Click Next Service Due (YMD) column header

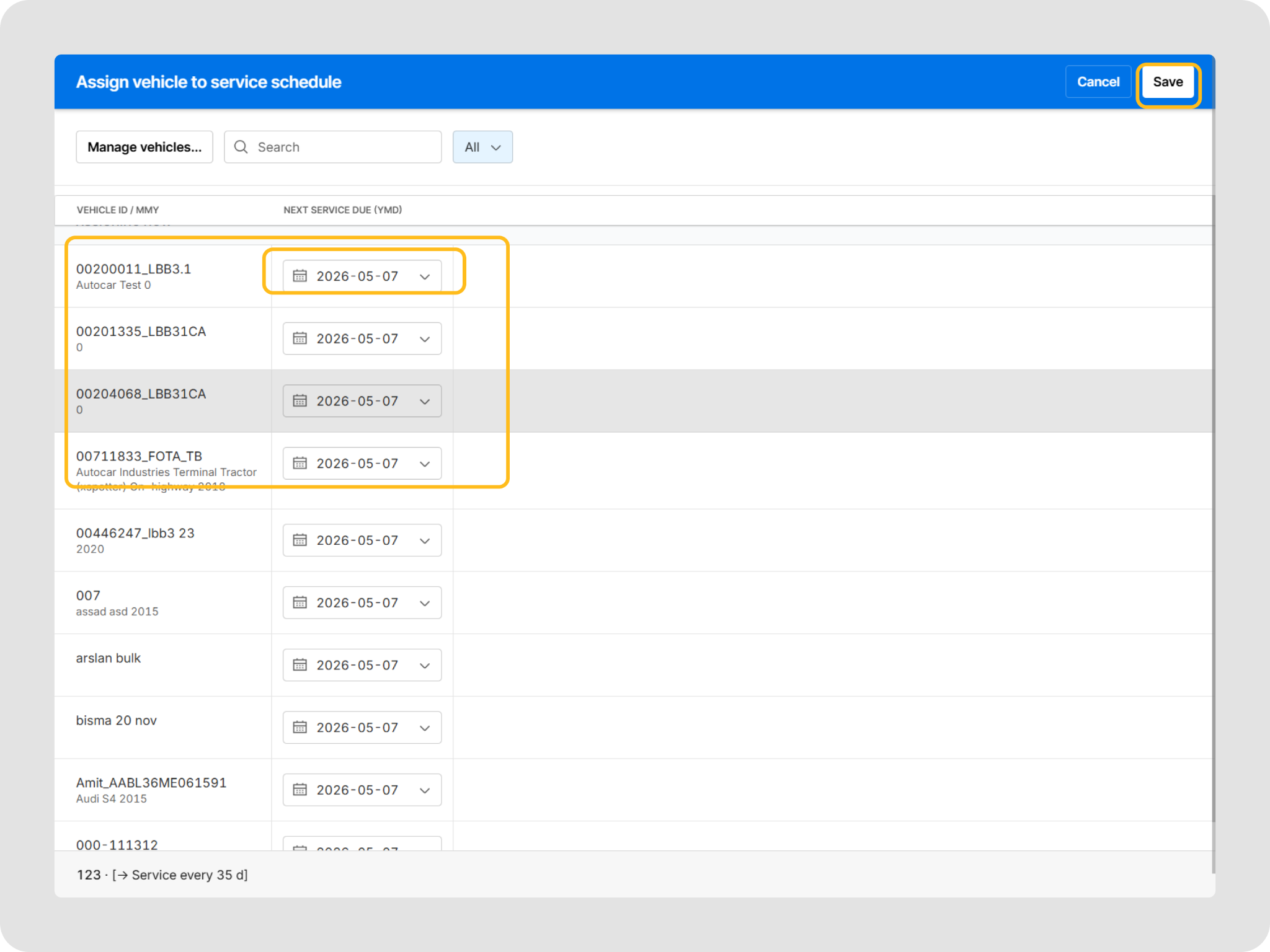[x=342, y=210]
